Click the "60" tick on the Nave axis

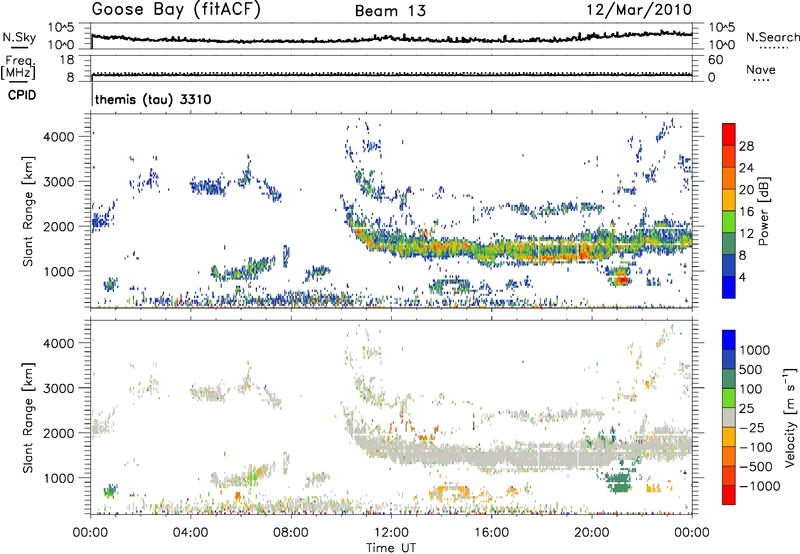[716, 60]
